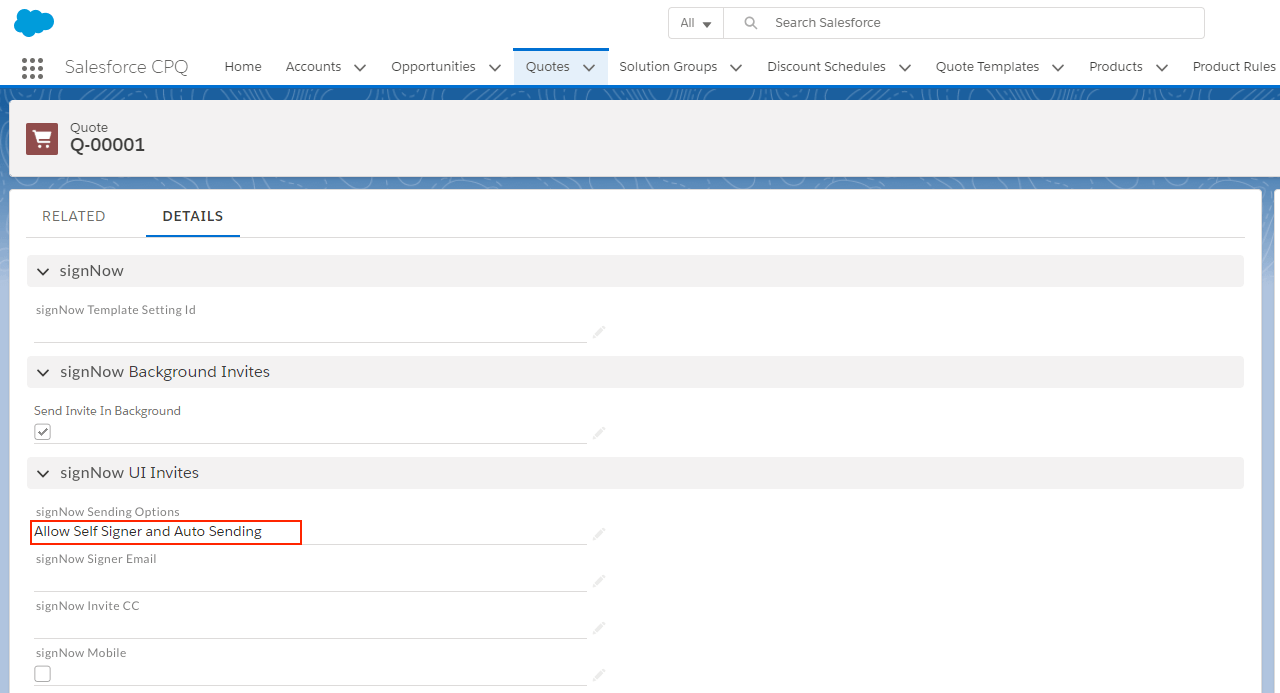
Task: Go to the Home tab
Action: pos(243,67)
